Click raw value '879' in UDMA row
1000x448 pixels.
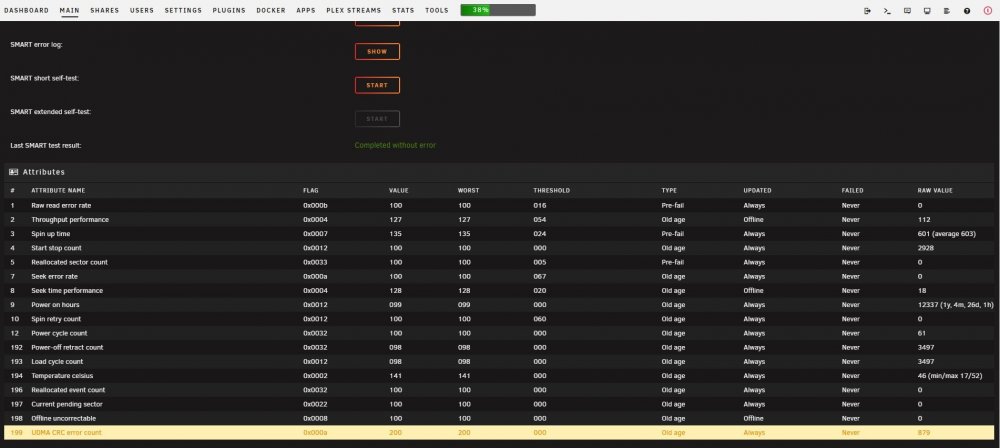[923, 433]
